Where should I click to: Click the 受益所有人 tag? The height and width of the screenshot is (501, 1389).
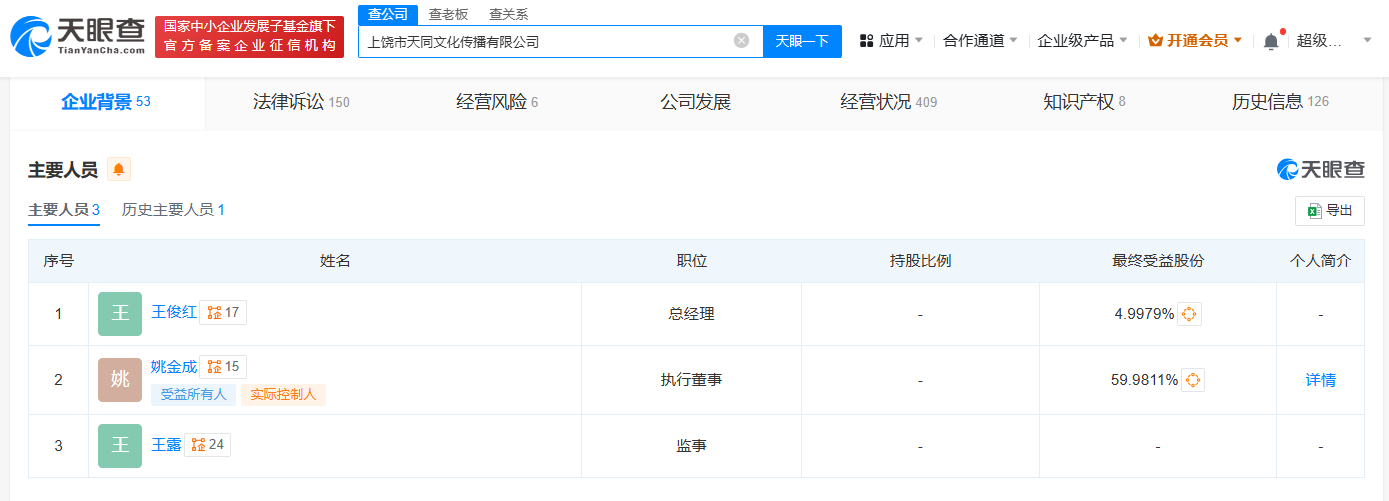coord(194,394)
